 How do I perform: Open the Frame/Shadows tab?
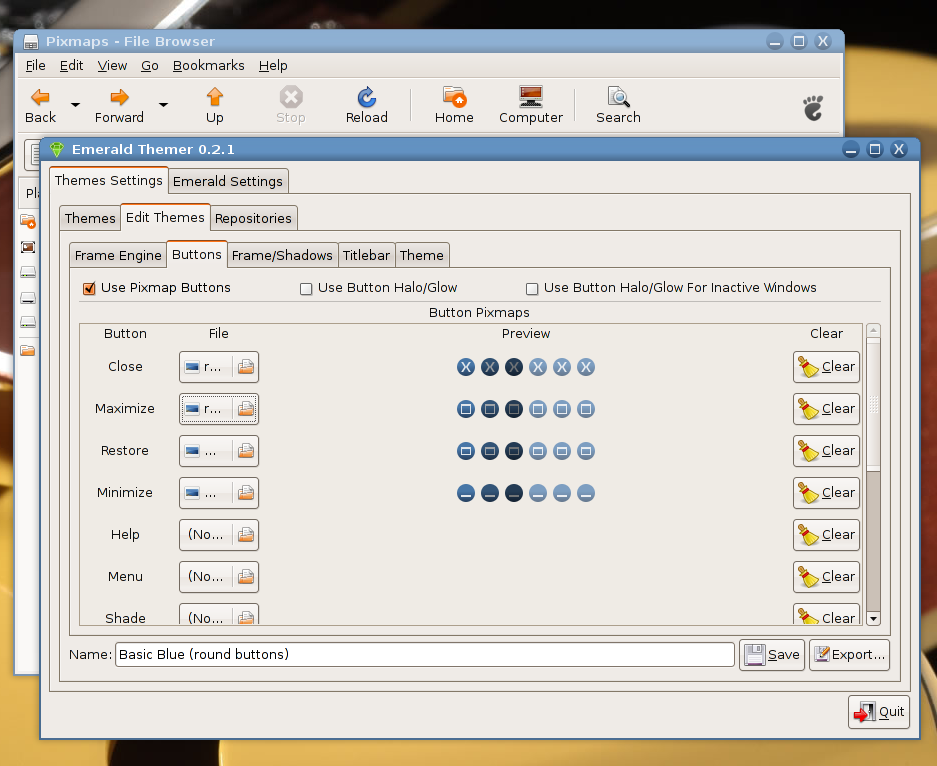coord(281,255)
